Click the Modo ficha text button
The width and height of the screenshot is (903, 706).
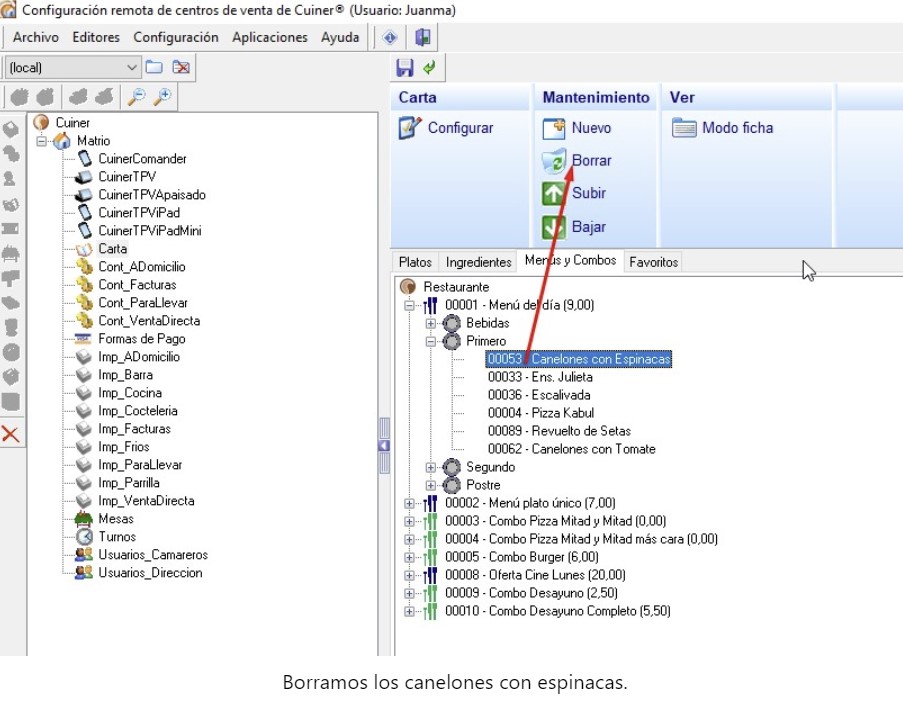(x=737, y=128)
